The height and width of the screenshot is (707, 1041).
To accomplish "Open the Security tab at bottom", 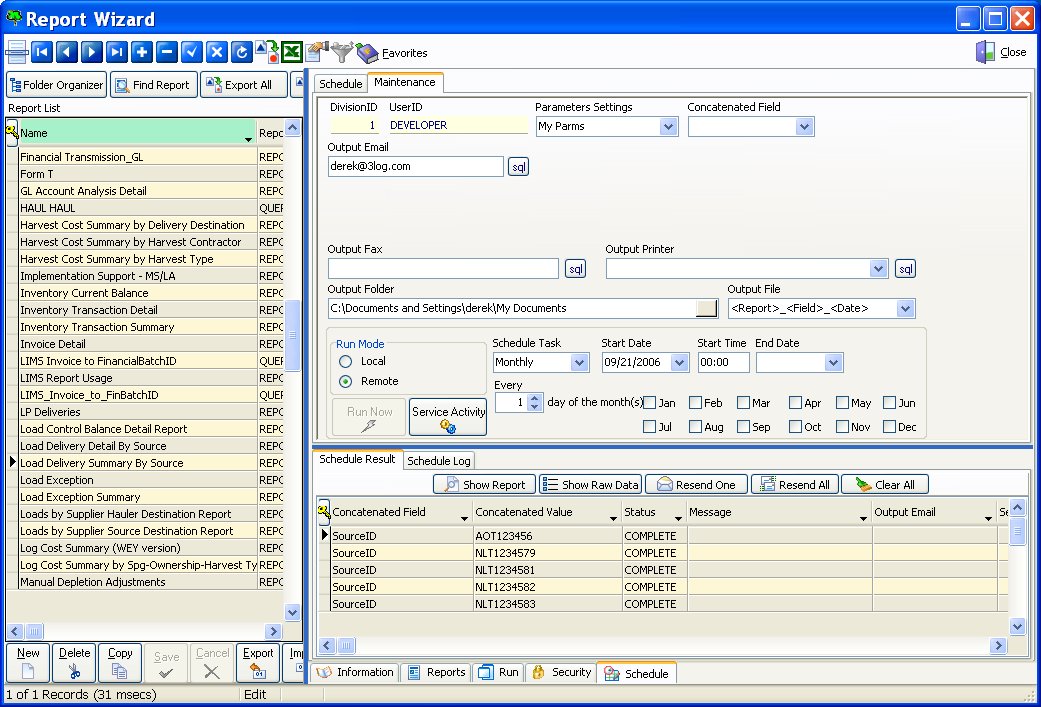I will [561, 673].
